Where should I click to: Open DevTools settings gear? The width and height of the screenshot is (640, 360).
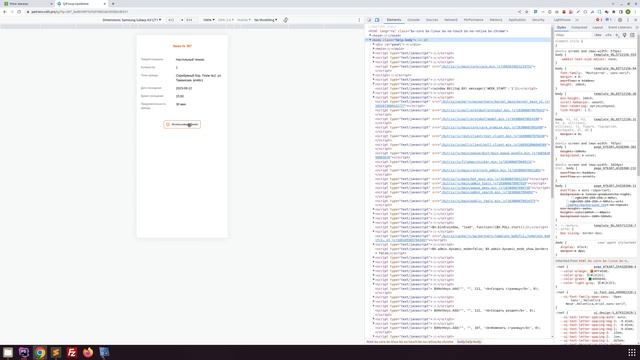pos(620,20)
